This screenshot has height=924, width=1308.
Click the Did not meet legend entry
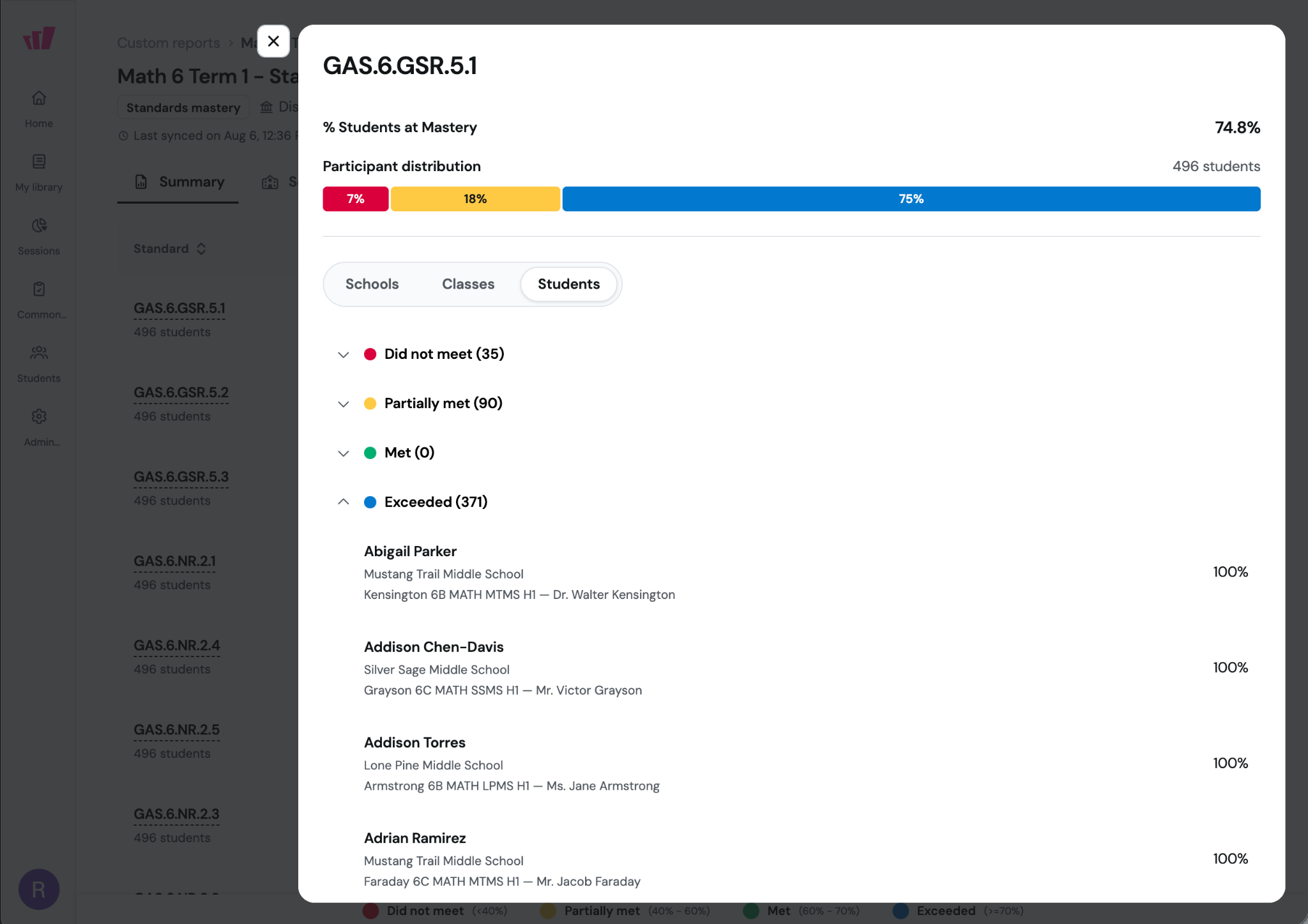(435, 911)
